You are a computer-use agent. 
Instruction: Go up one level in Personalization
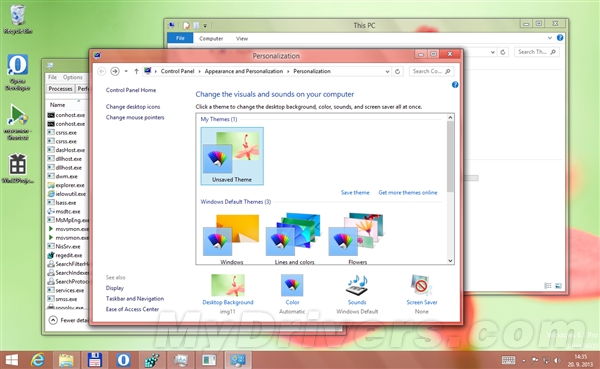(136, 71)
